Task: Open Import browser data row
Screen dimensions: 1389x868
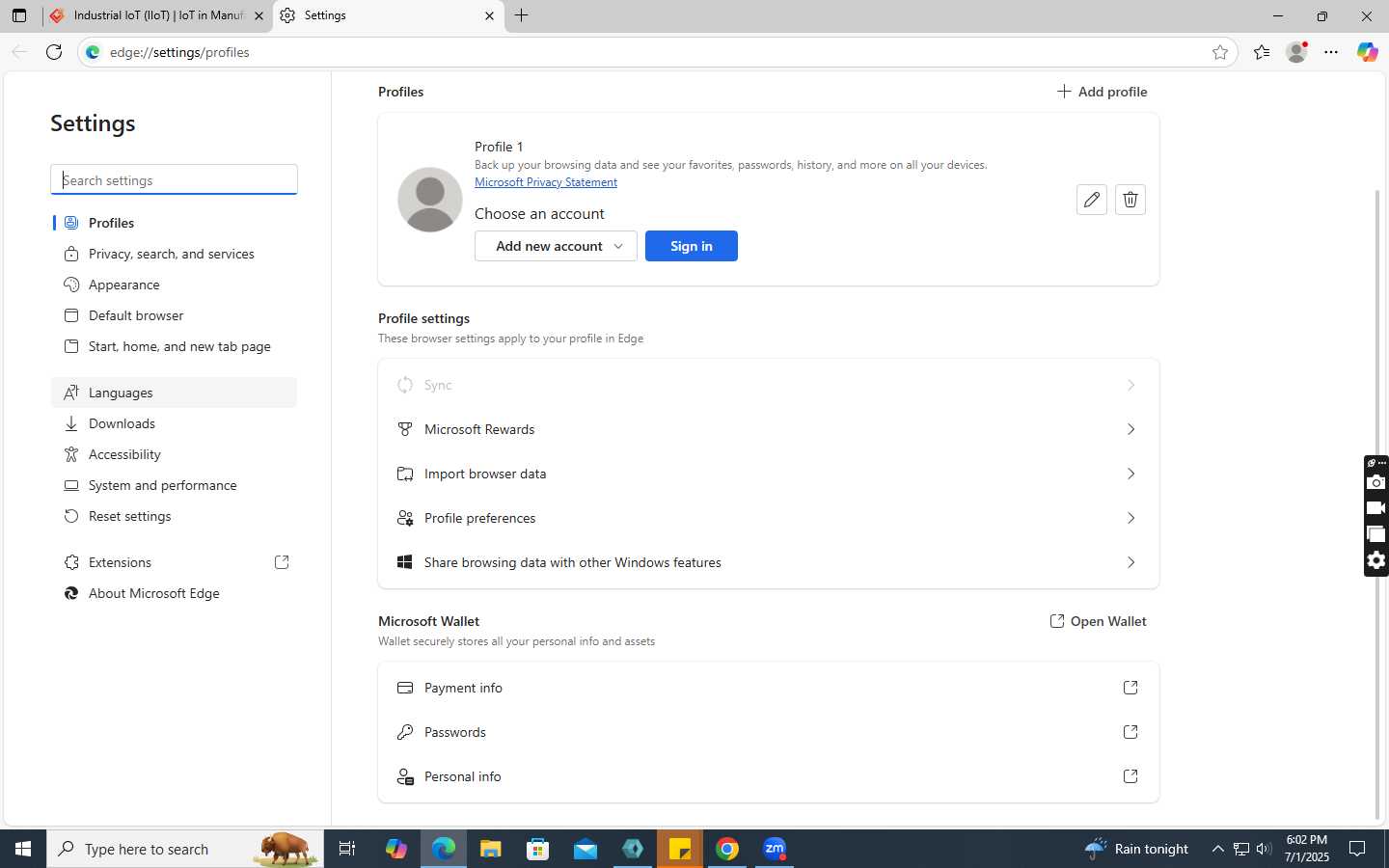Action: [x=769, y=474]
